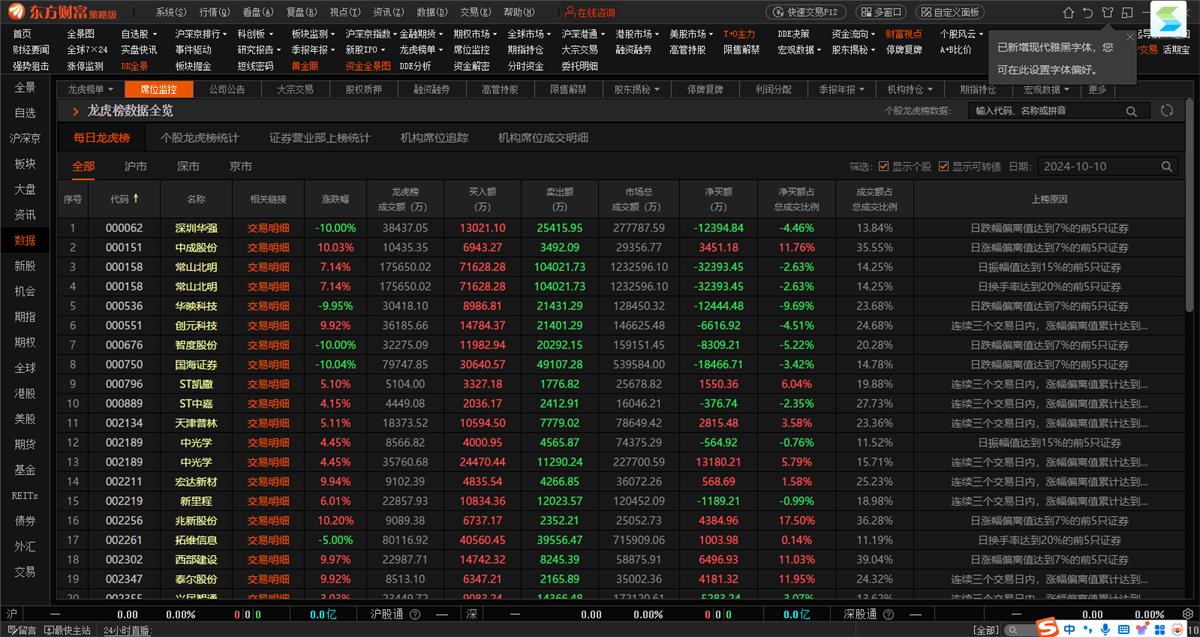Expand the 宏观数据 dropdown in sub-tab bar
The image size is (1200, 637).
1046,89
